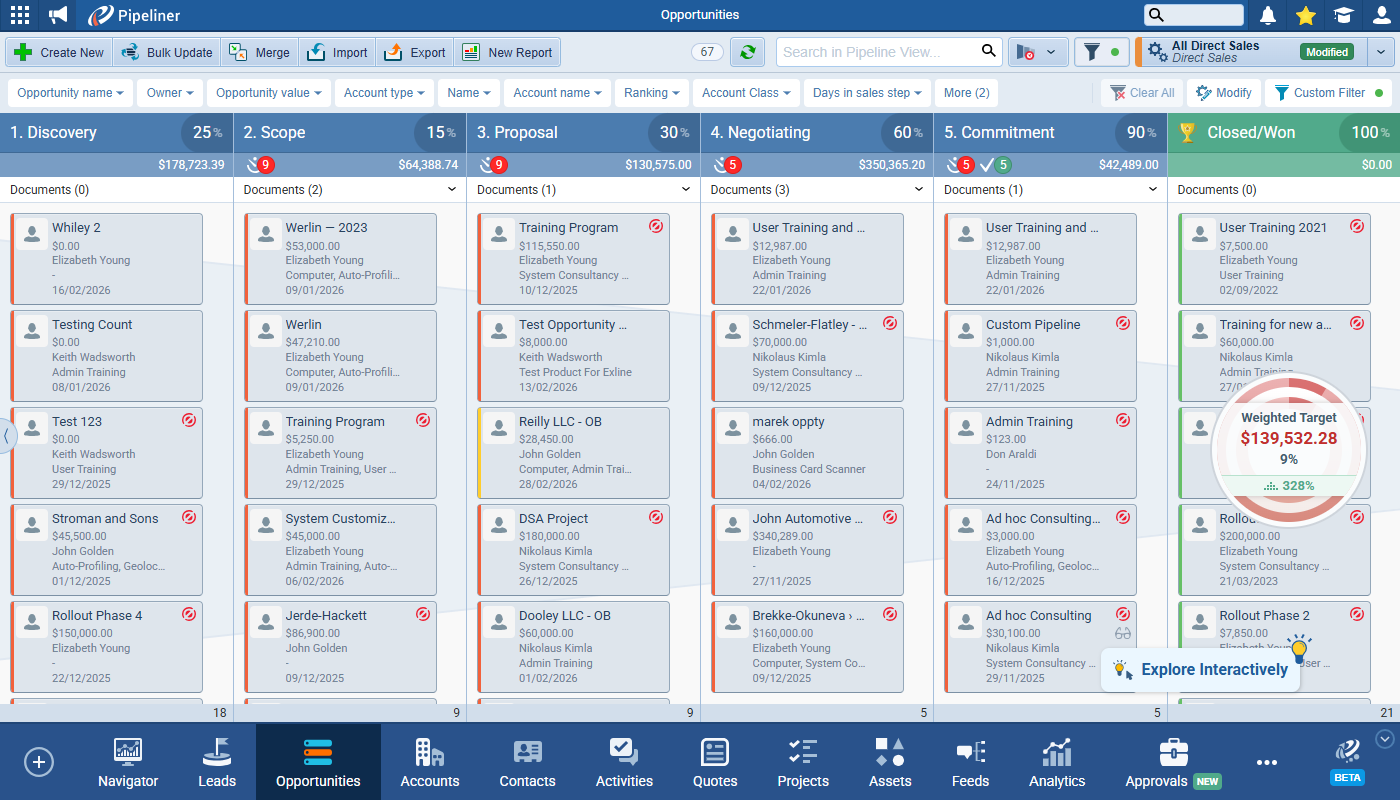Open the Account Class filter dropdown

coord(746,93)
